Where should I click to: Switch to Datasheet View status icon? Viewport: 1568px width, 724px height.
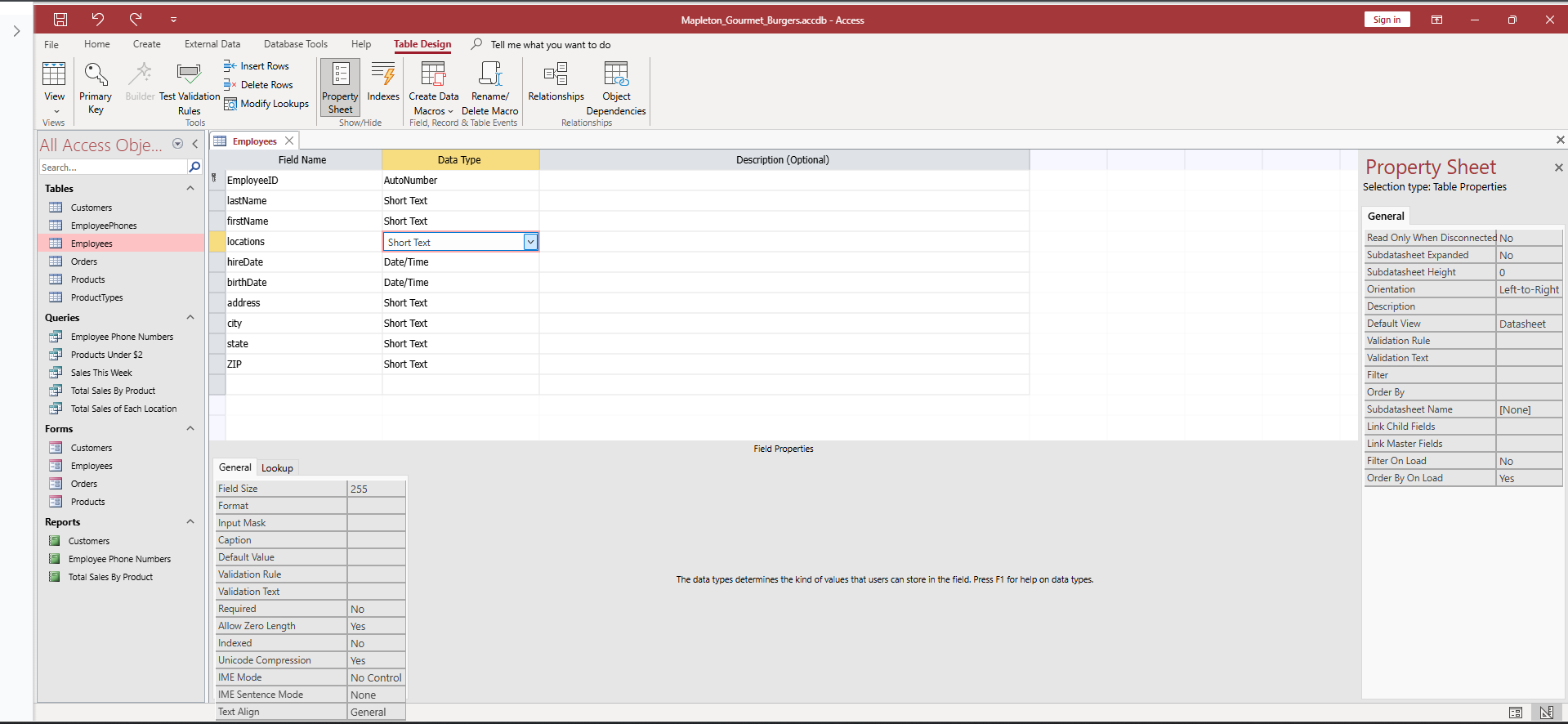pos(1516,713)
